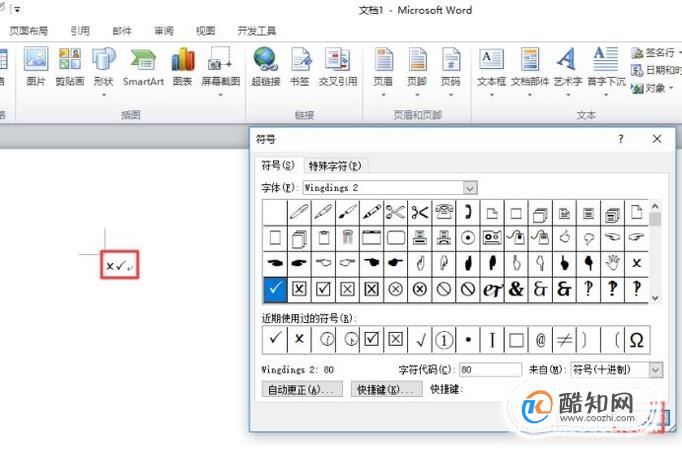The image size is (682, 461).
Task: Pick the plain X mark from recent symbols
Action: pos(299,340)
